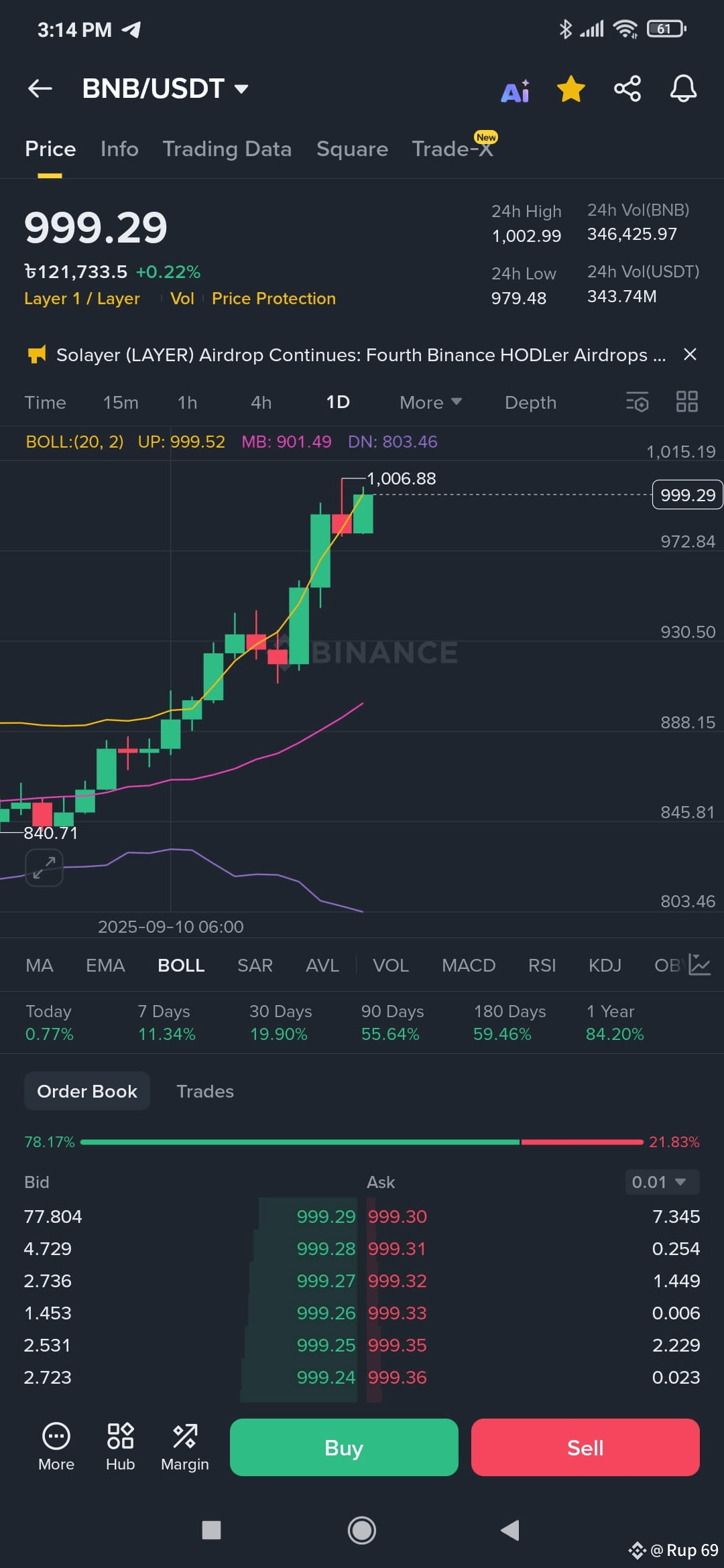Select the 4h chart interval

[x=261, y=402]
